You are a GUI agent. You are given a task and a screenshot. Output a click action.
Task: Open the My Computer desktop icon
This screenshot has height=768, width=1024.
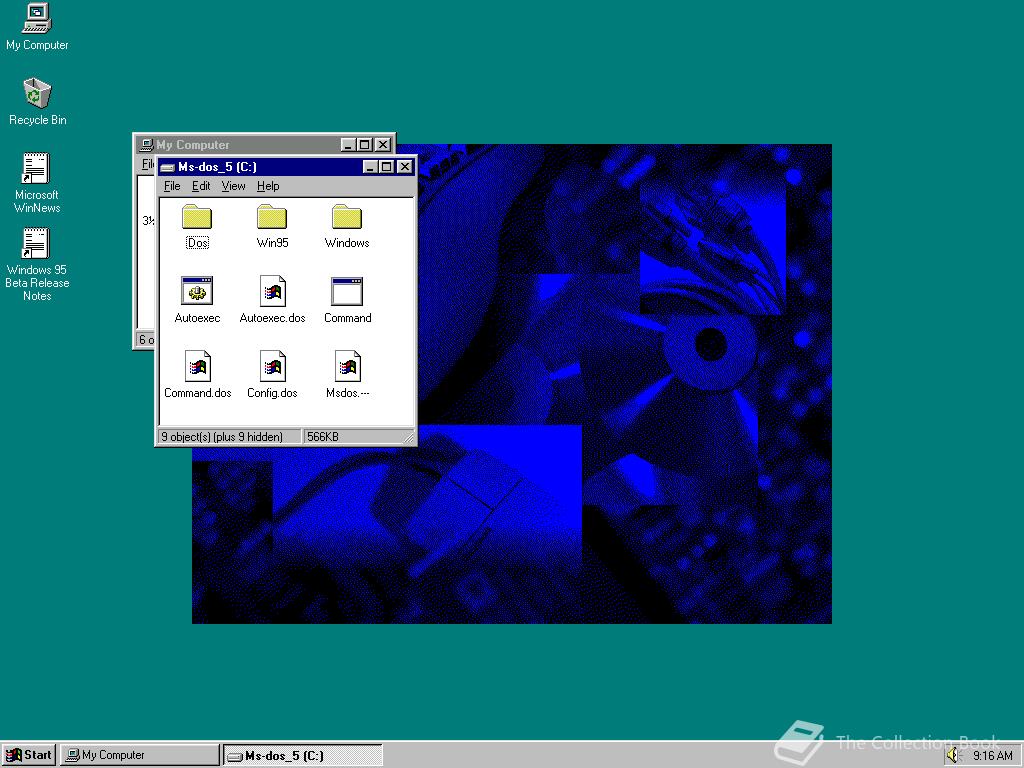[37, 18]
